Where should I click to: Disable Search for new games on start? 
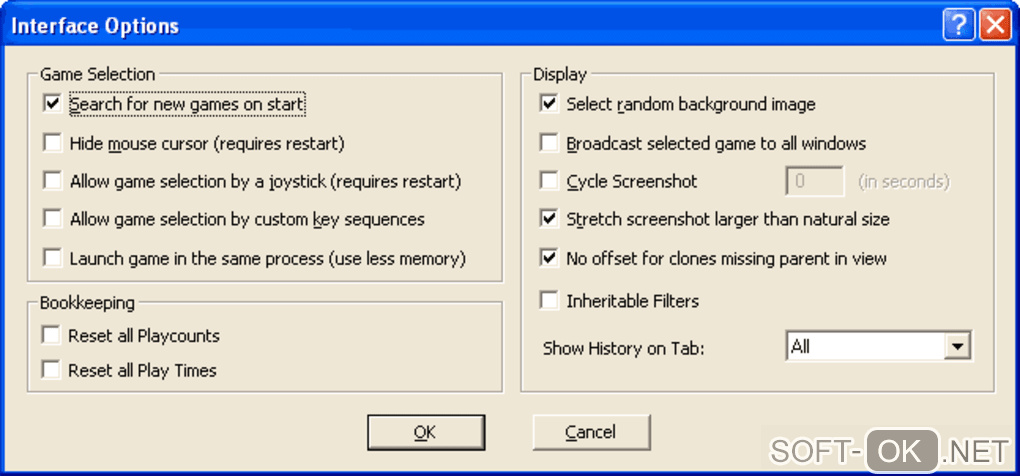pos(53,104)
